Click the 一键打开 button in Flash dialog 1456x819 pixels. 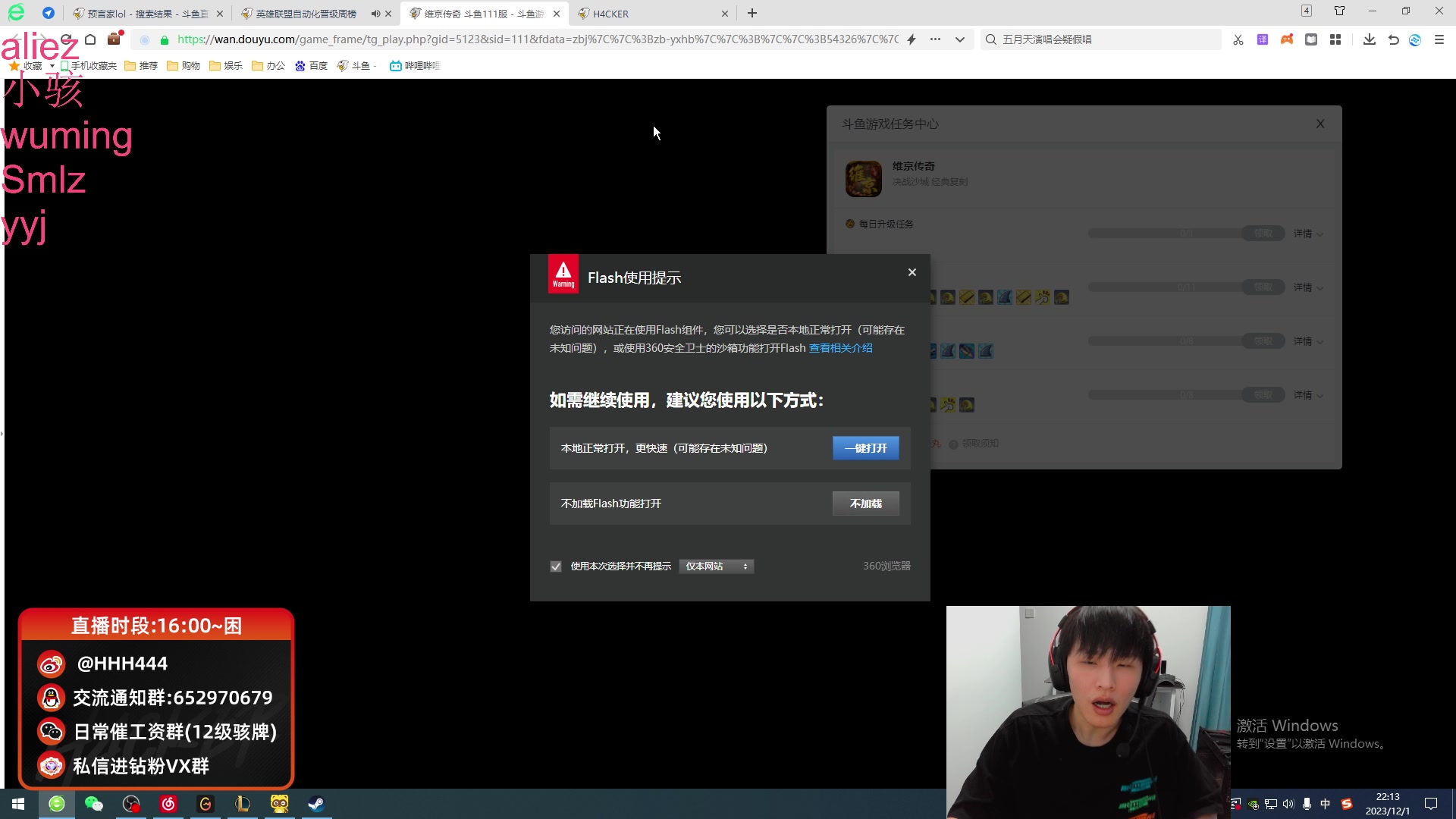point(865,448)
